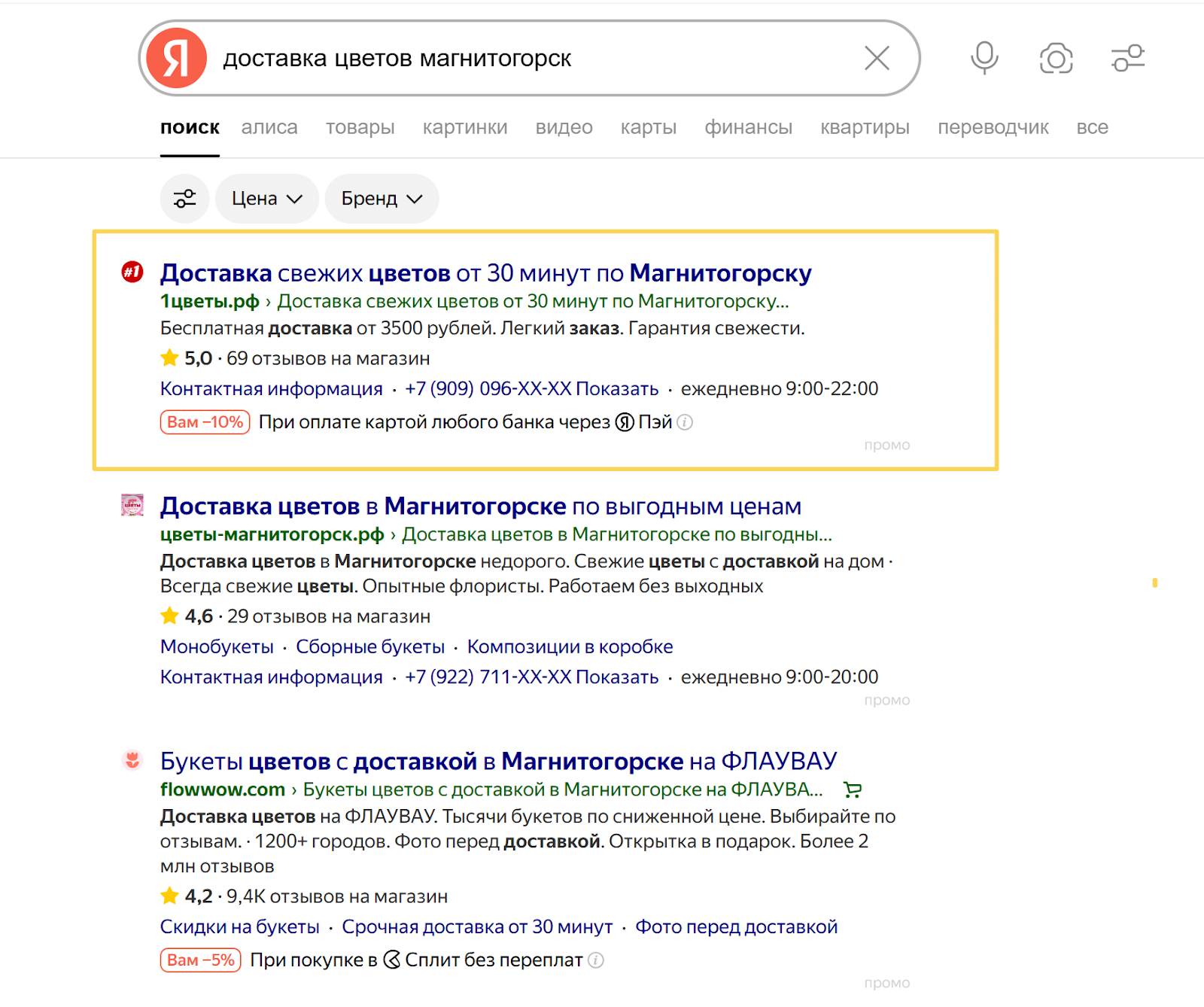Open the товары tab
This screenshot has width=1204, height=1007.
360,127
